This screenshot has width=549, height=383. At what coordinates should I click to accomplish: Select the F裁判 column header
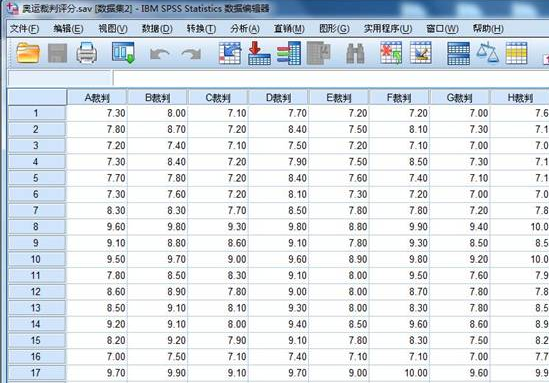[399, 97]
